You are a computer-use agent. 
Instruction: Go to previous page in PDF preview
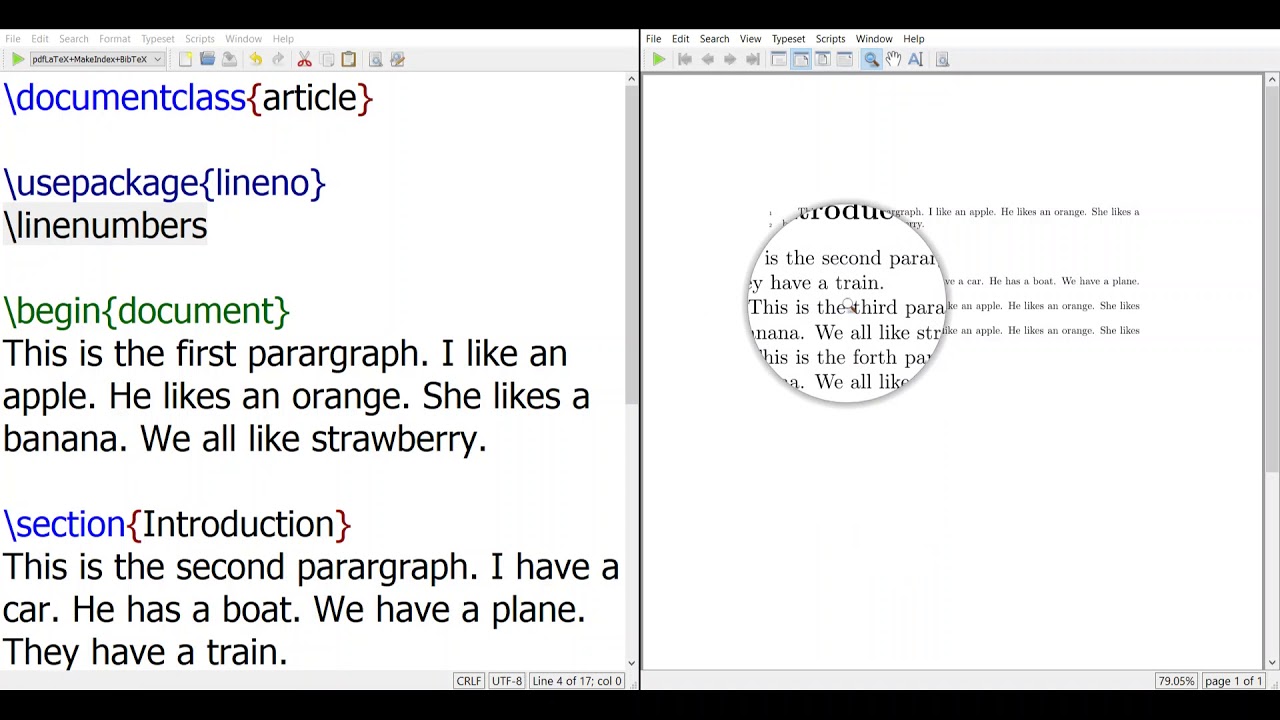(708, 60)
